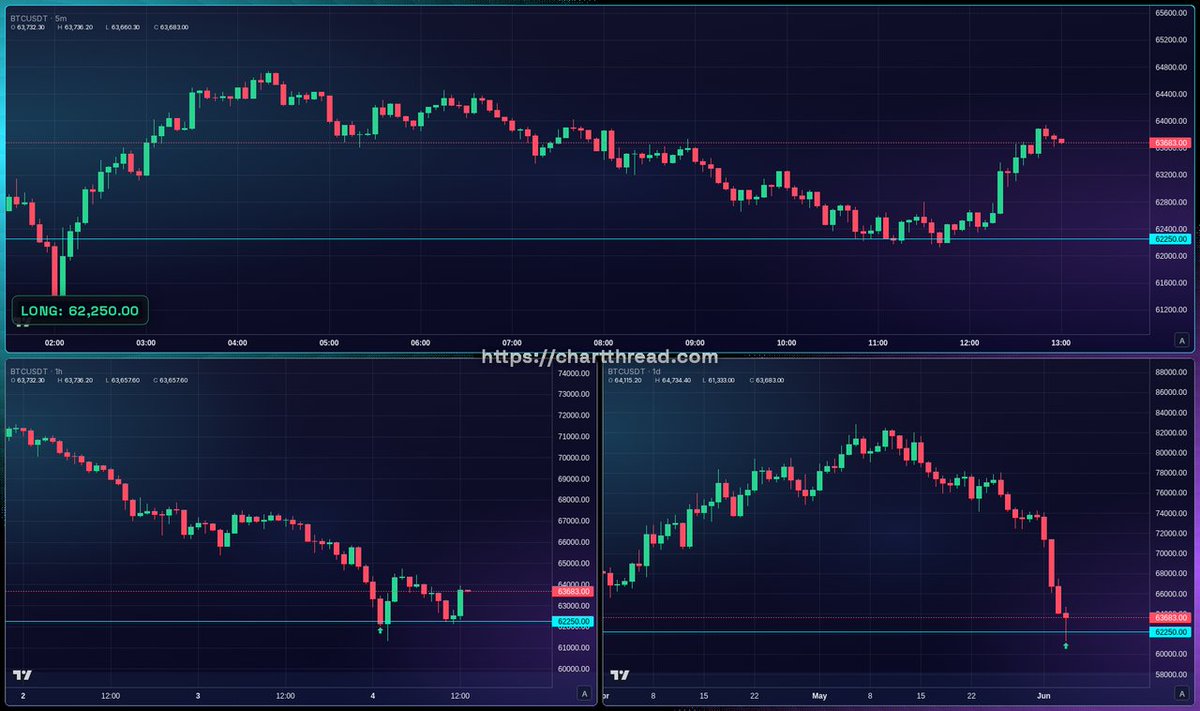Toggle auto-scale A button on 5m chart
Screen dimensions: 1200x711
click(1181, 341)
